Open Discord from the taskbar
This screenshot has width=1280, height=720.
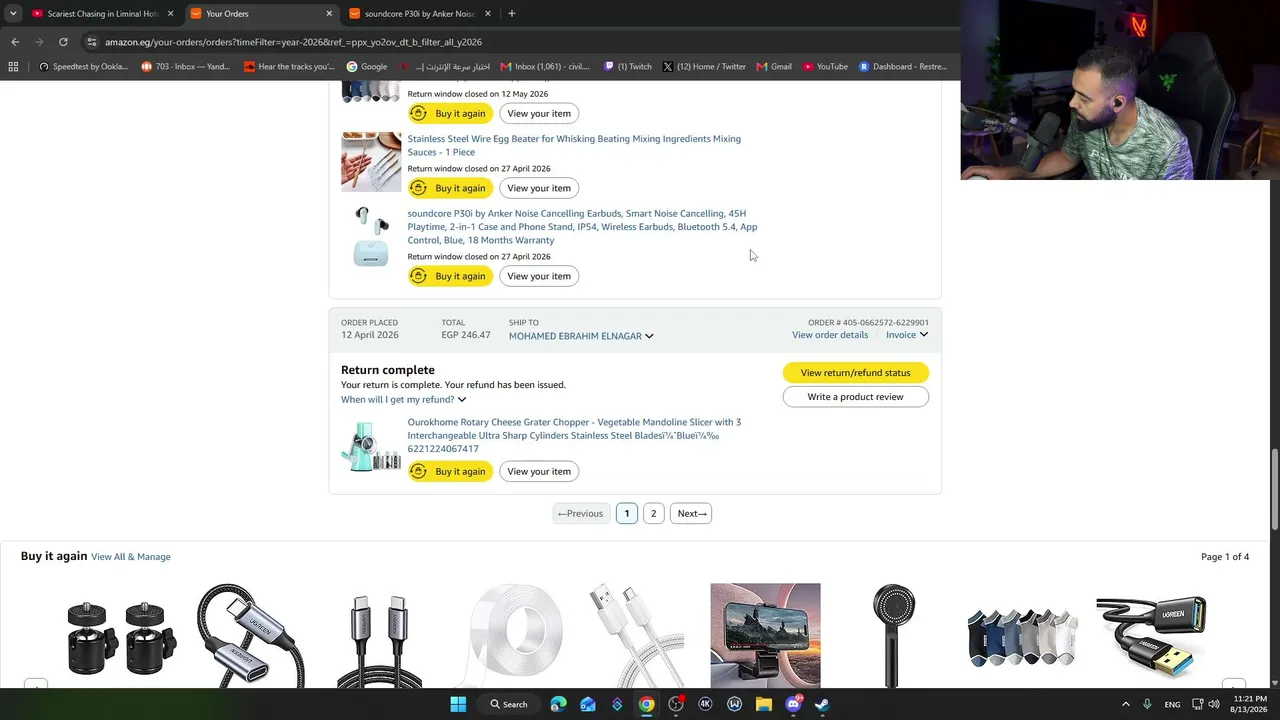[x=793, y=704]
